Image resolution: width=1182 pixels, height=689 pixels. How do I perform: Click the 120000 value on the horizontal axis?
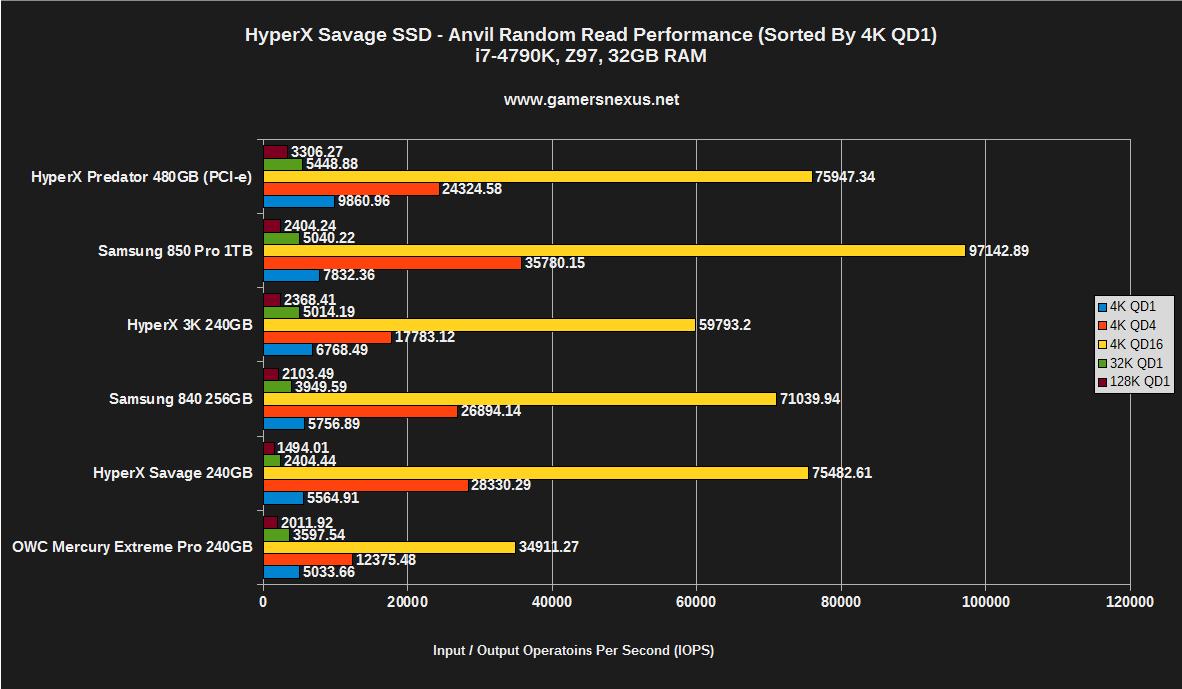click(1130, 602)
